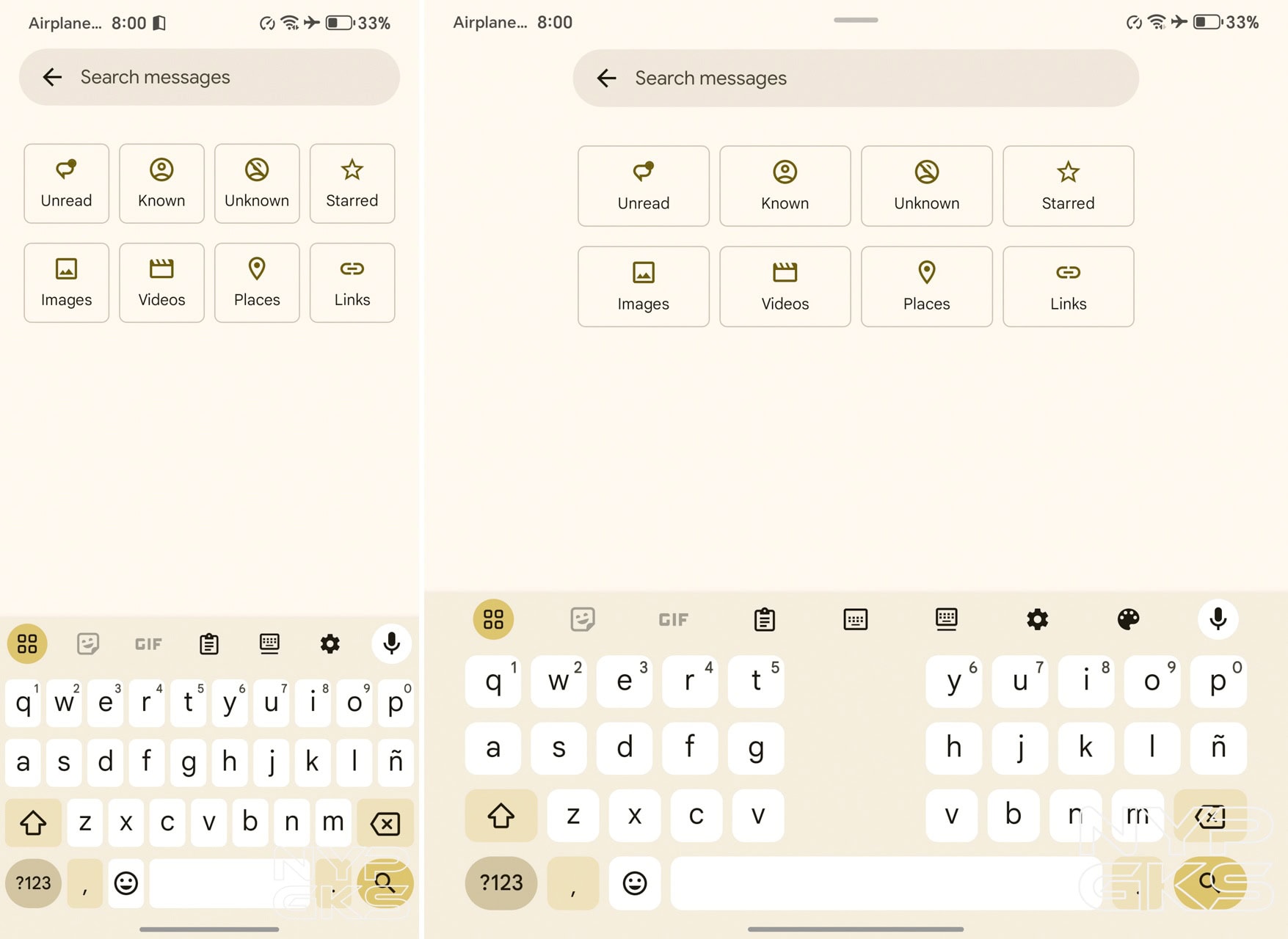Viewport: 1288px width, 939px height.
Task: Open keyboard theme palette icon
Action: click(1128, 619)
